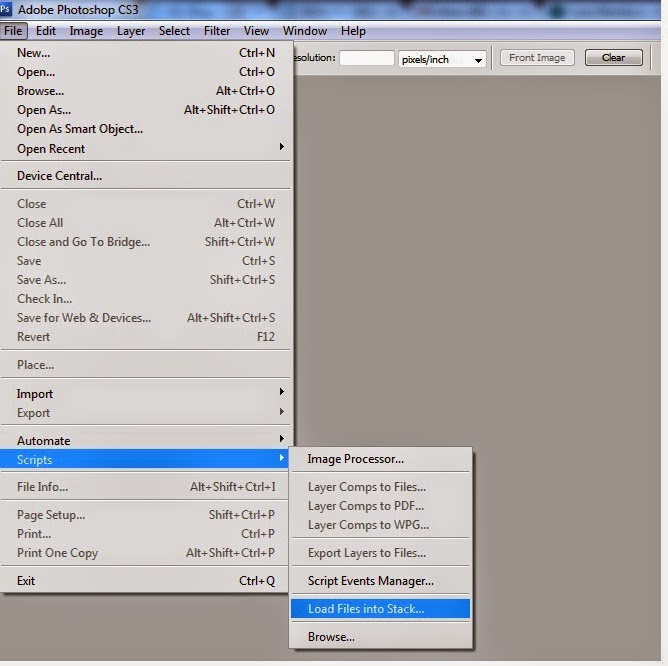The image size is (668, 666).
Task: Open the Layer menu
Action: (131, 31)
